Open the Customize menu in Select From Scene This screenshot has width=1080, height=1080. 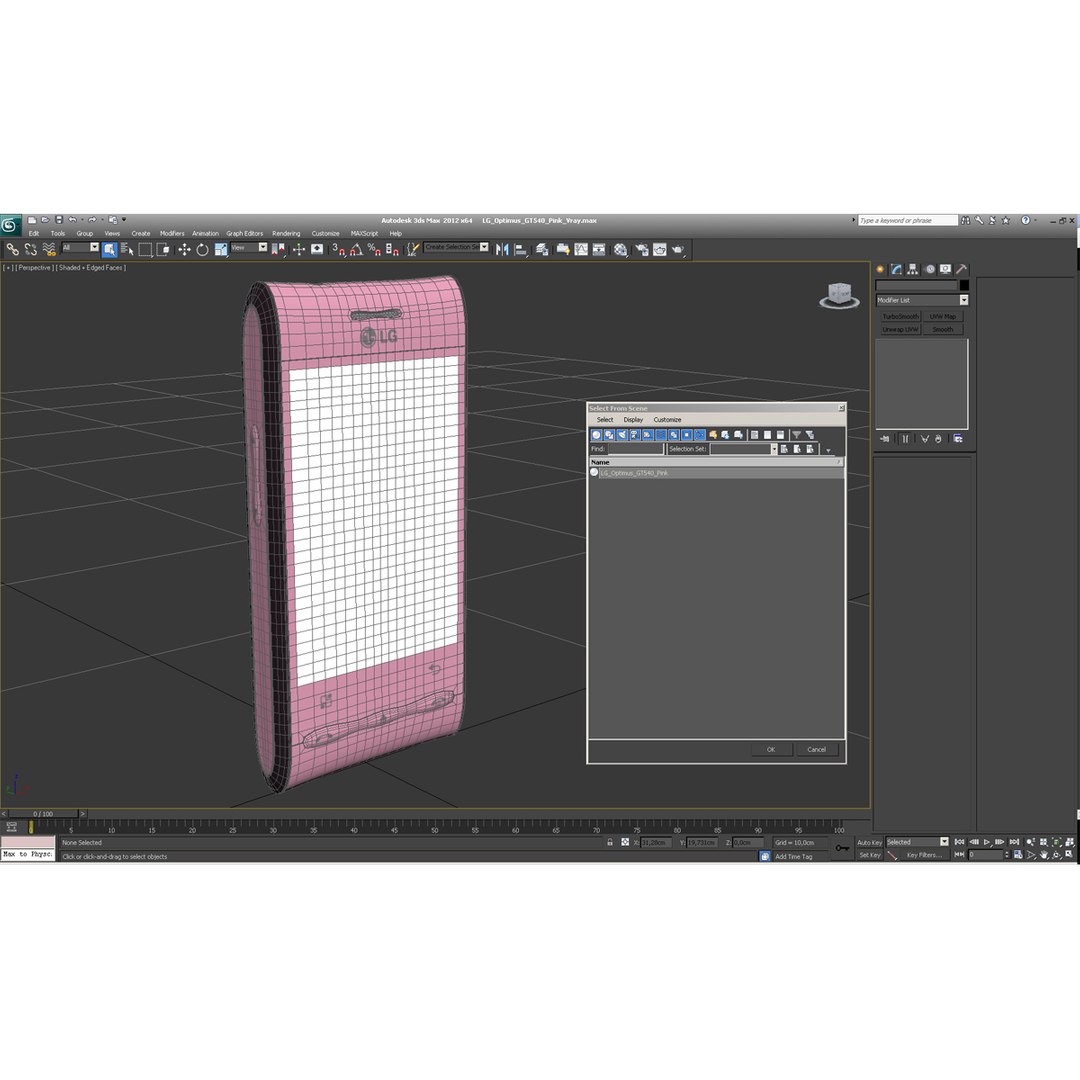click(667, 419)
